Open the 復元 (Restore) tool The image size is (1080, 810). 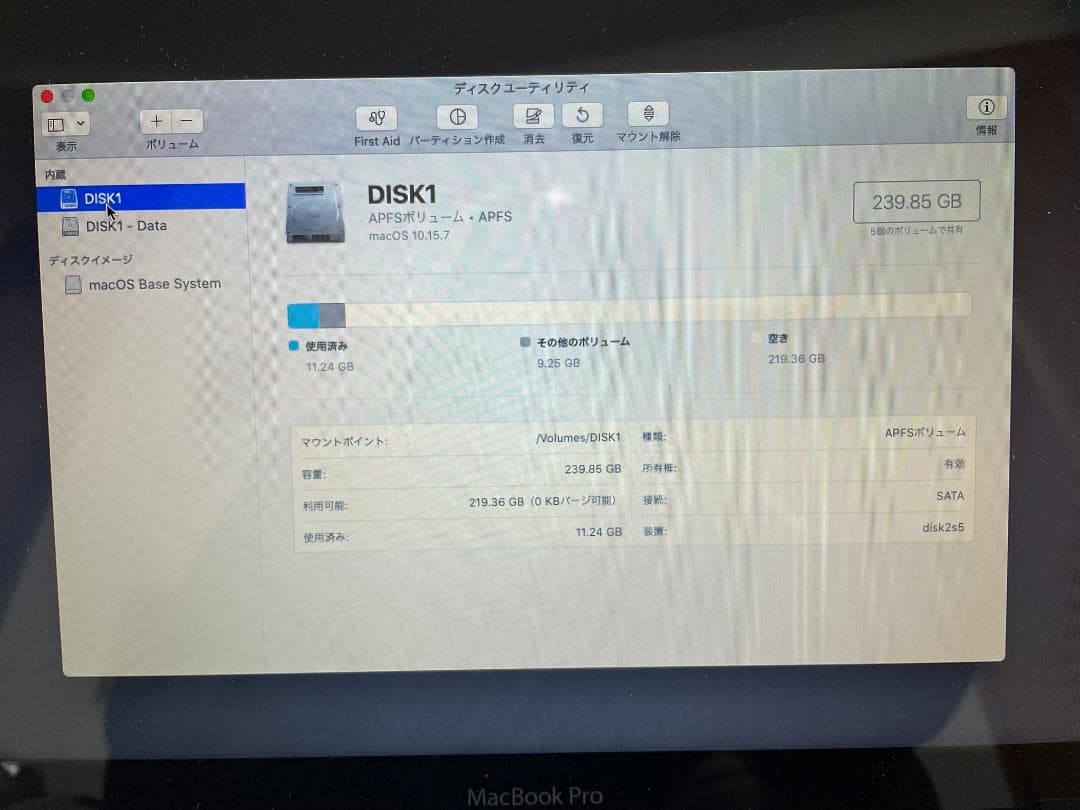[583, 117]
